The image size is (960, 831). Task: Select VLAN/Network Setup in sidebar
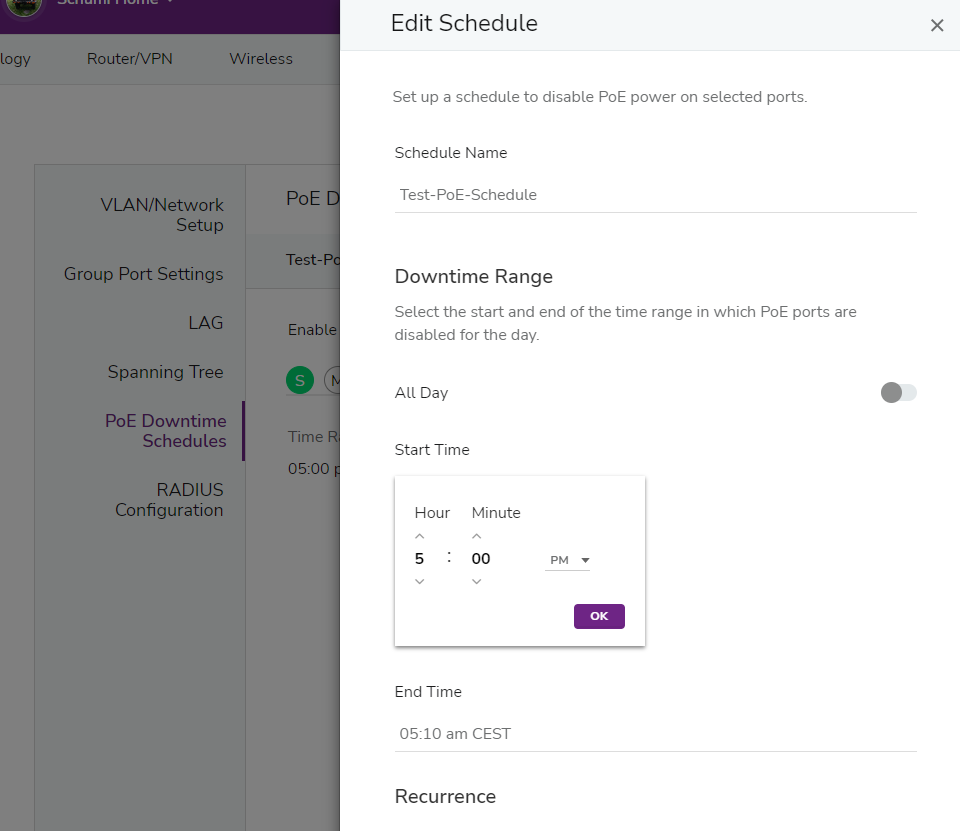(x=162, y=215)
